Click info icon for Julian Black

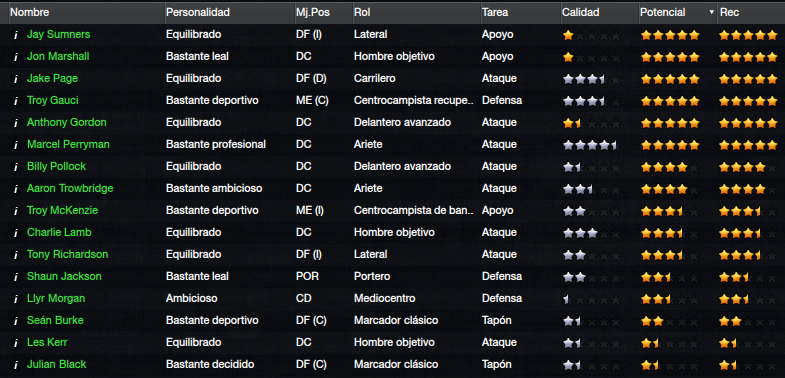tap(16, 364)
